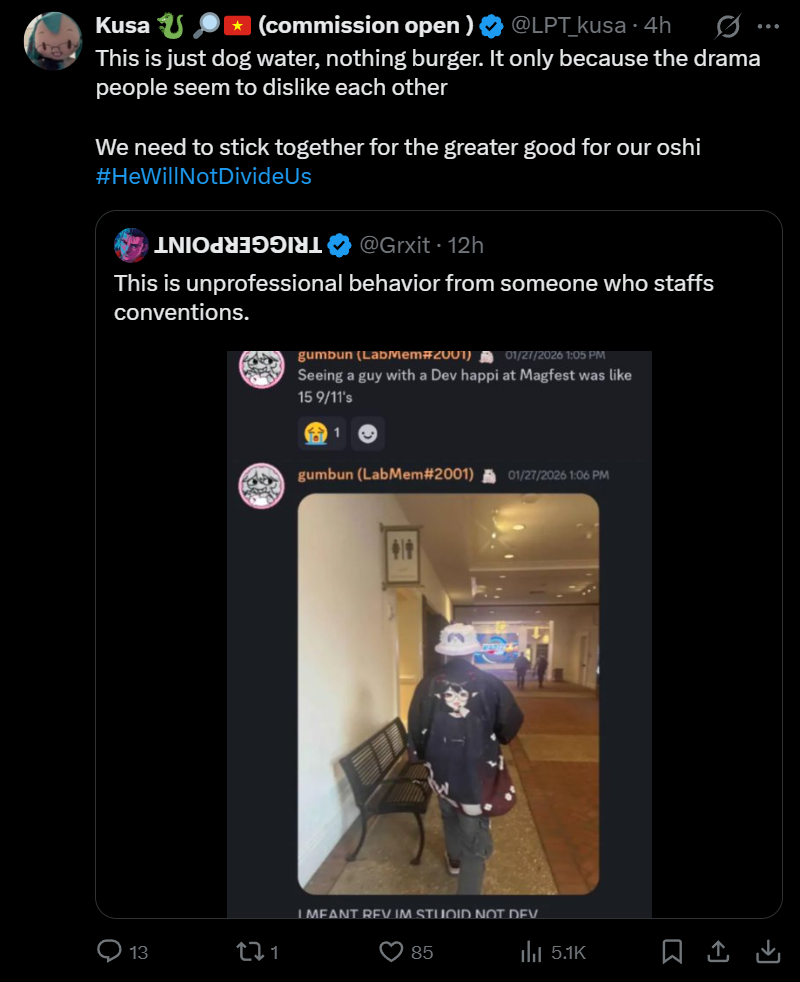Bookmark this post
This screenshot has height=982, width=800.
672,952
